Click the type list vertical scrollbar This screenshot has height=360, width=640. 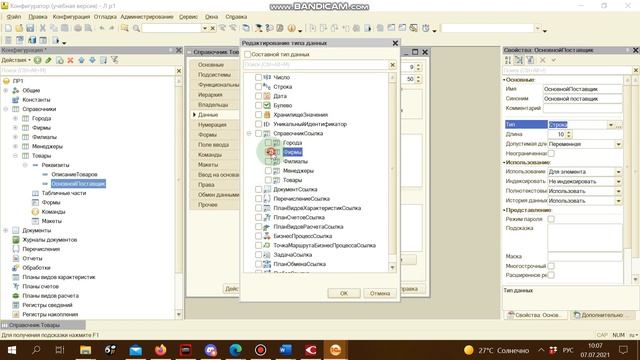[392, 171]
